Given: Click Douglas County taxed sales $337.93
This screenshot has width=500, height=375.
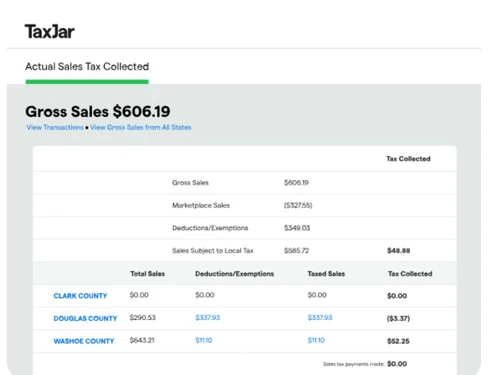Looking at the screenshot, I should point(320,317).
